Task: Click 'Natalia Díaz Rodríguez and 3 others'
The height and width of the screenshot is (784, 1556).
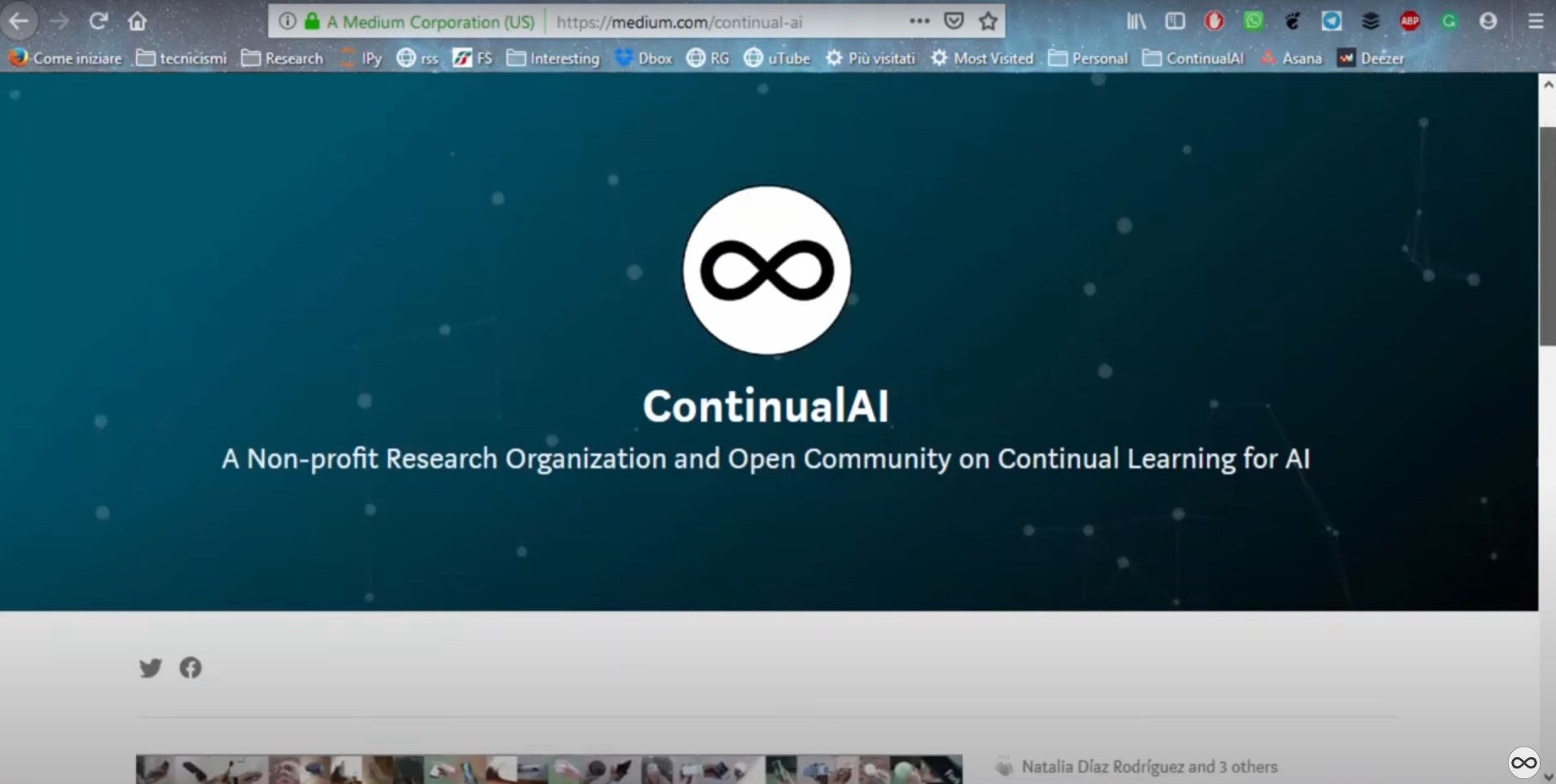Action: click(1149, 767)
